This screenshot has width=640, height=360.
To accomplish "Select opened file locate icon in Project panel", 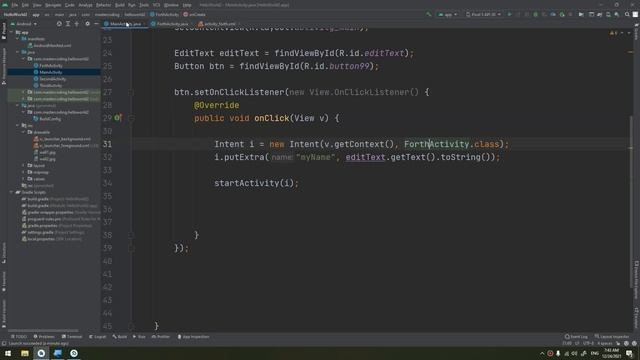I will click(x=59, y=24).
